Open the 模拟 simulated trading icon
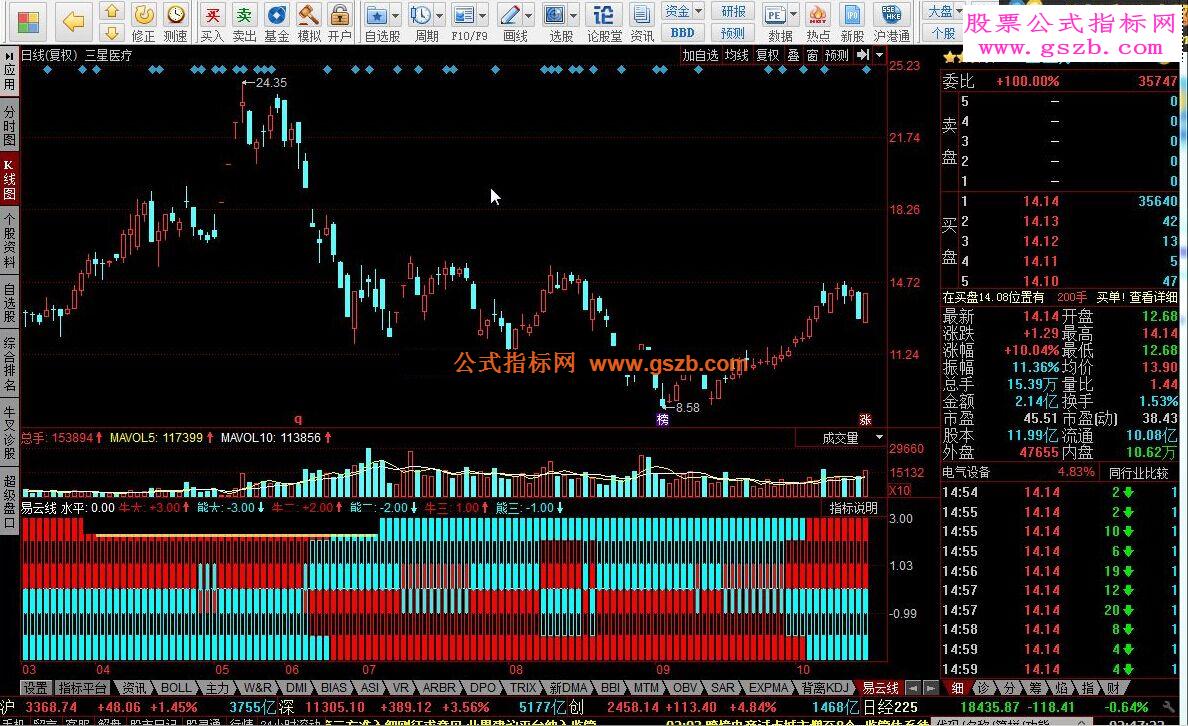The image size is (1188, 726). tap(308, 22)
